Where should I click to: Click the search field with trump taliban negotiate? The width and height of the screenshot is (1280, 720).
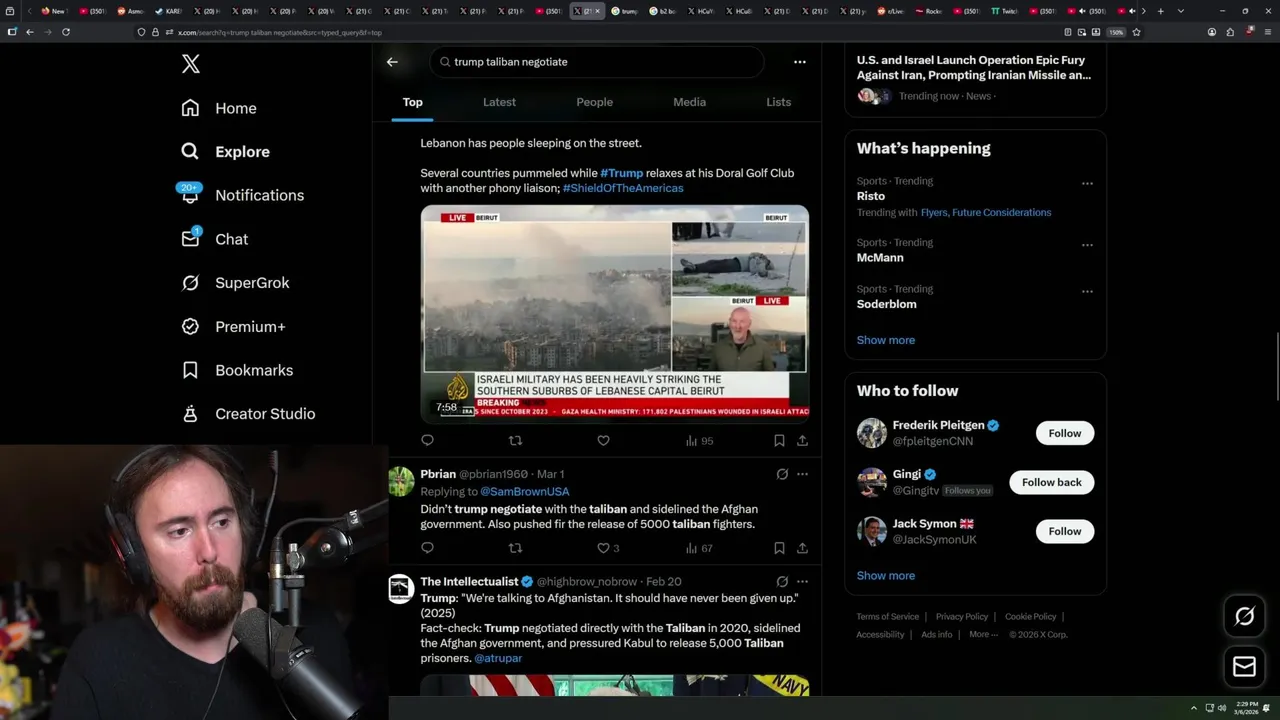click(597, 62)
